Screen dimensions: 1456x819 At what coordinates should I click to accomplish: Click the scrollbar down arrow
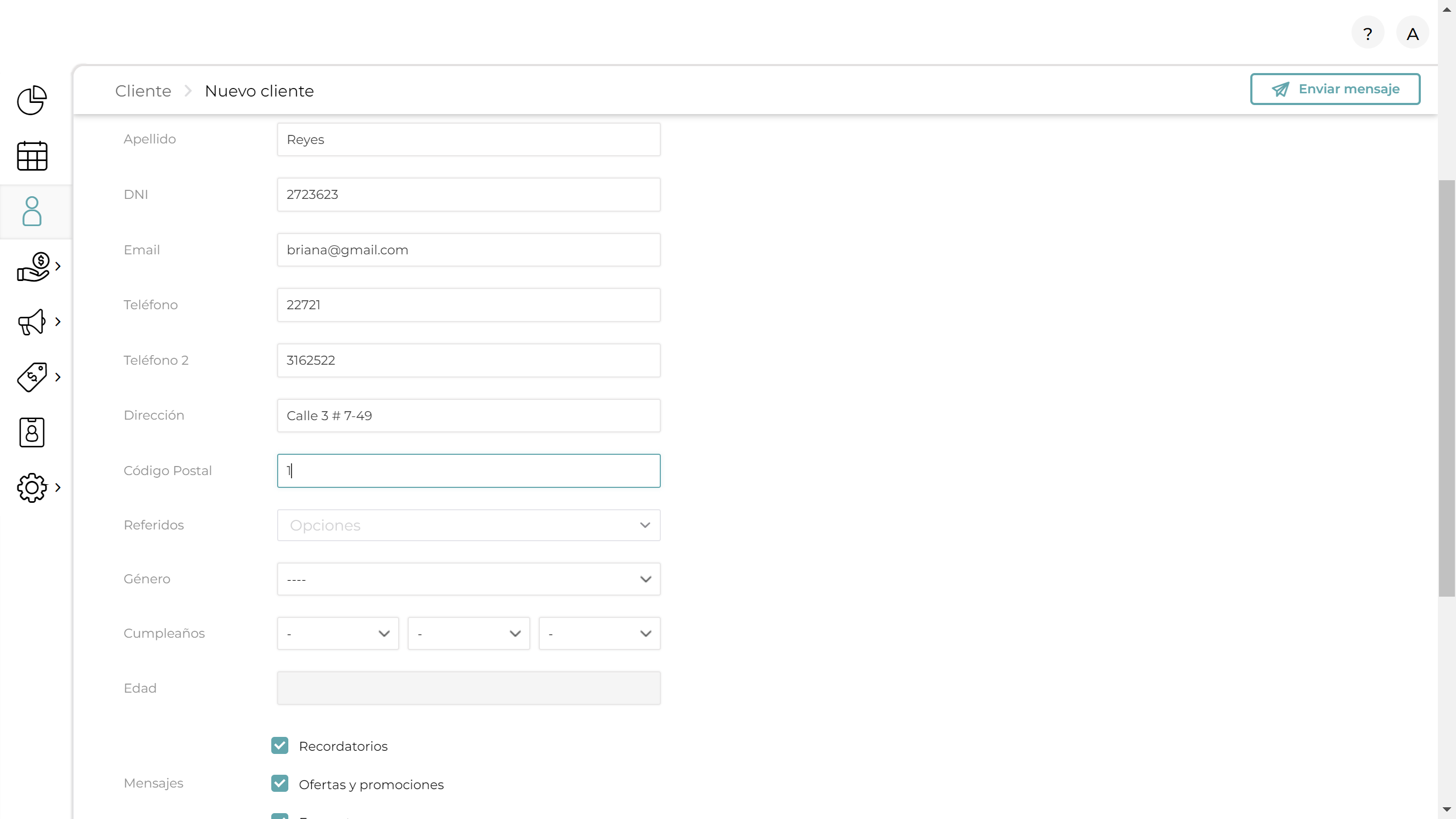coord(1447,810)
